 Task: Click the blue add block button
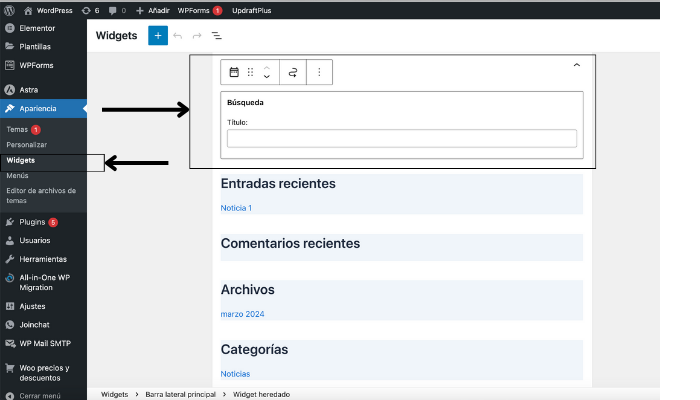pyautogui.click(x=157, y=36)
